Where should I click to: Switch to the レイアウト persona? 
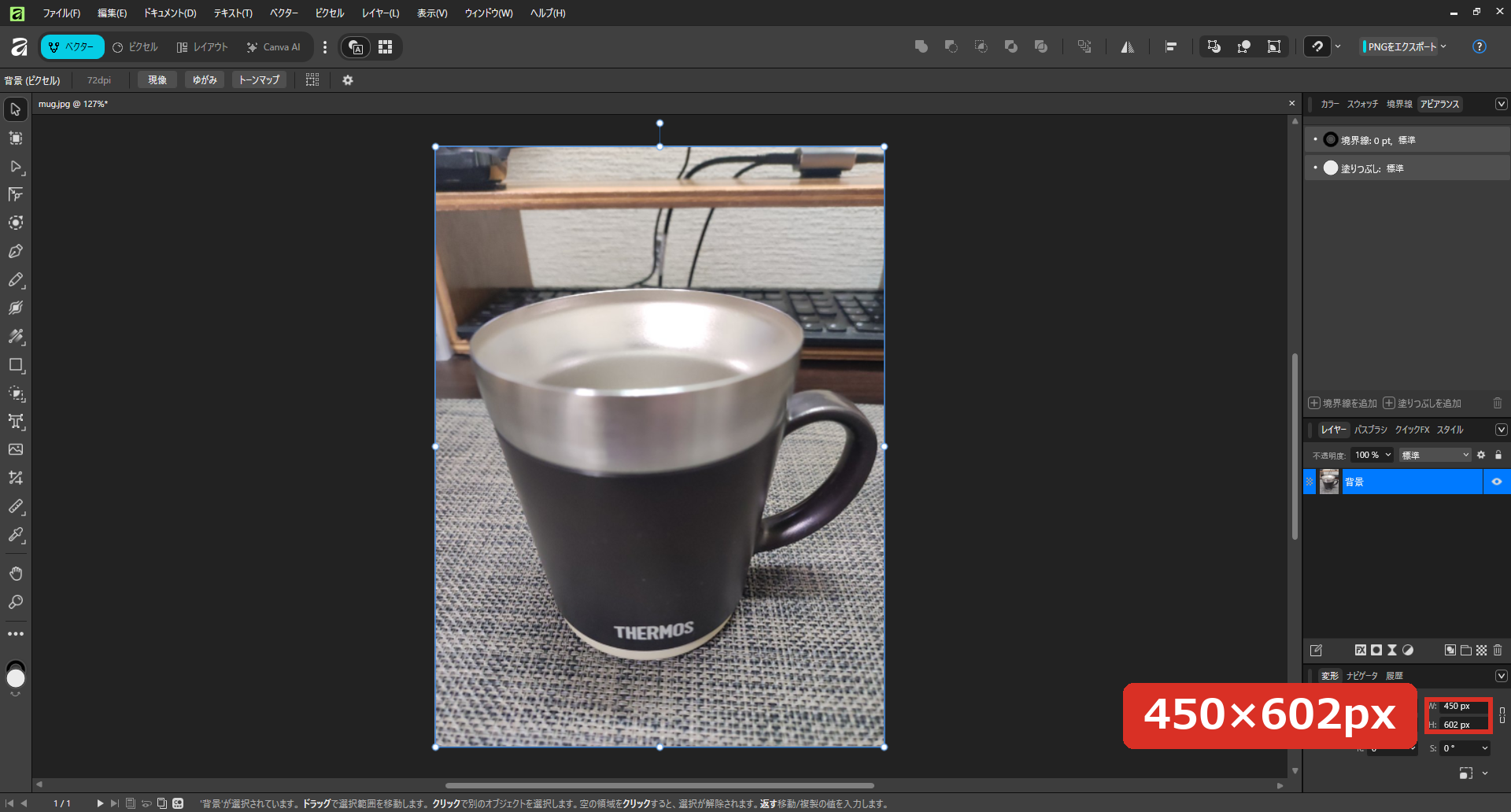[202, 47]
